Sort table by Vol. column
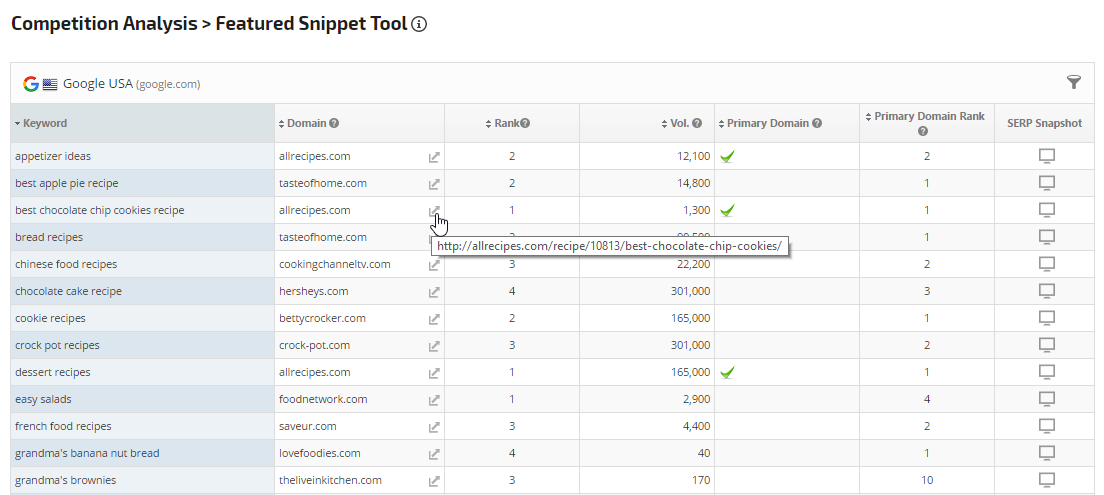Viewport: 1104px width, 495px height. coord(678,123)
